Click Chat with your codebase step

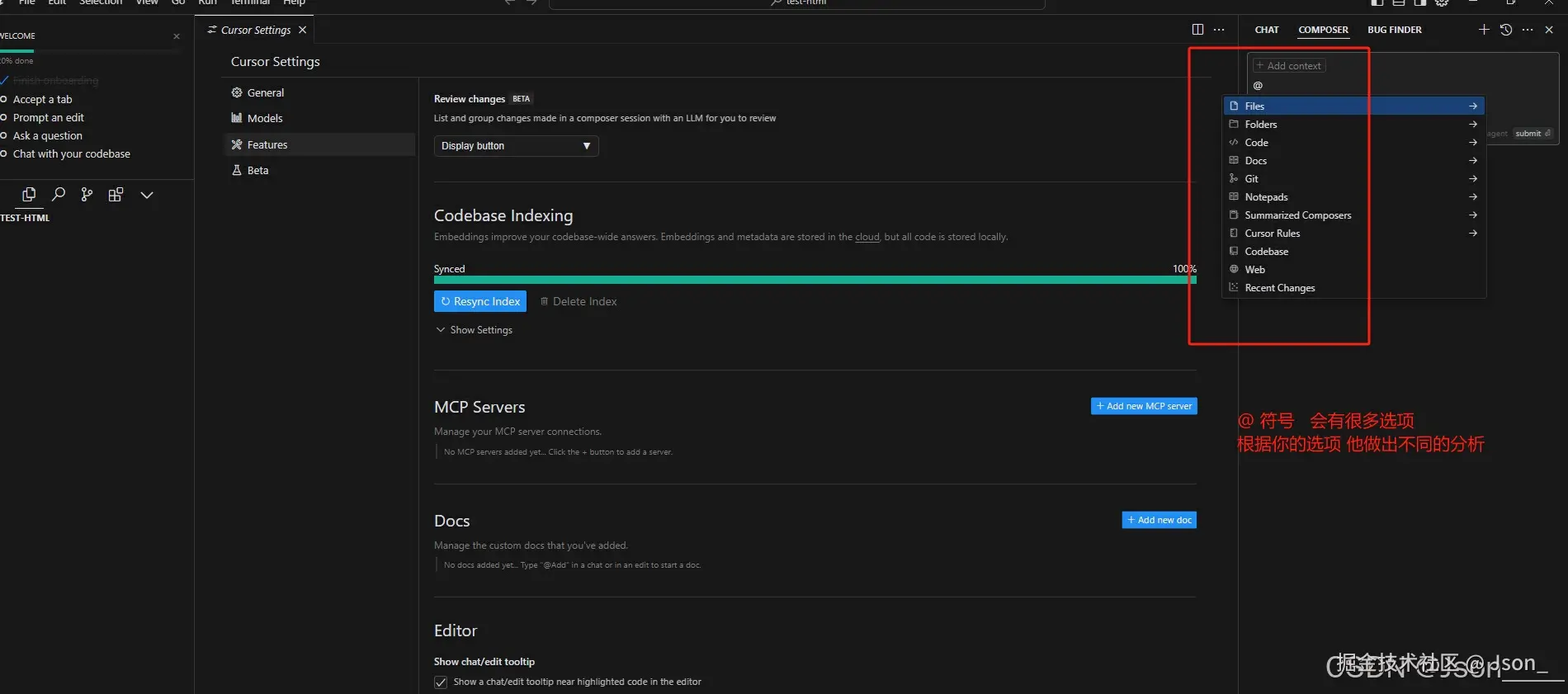coord(71,153)
